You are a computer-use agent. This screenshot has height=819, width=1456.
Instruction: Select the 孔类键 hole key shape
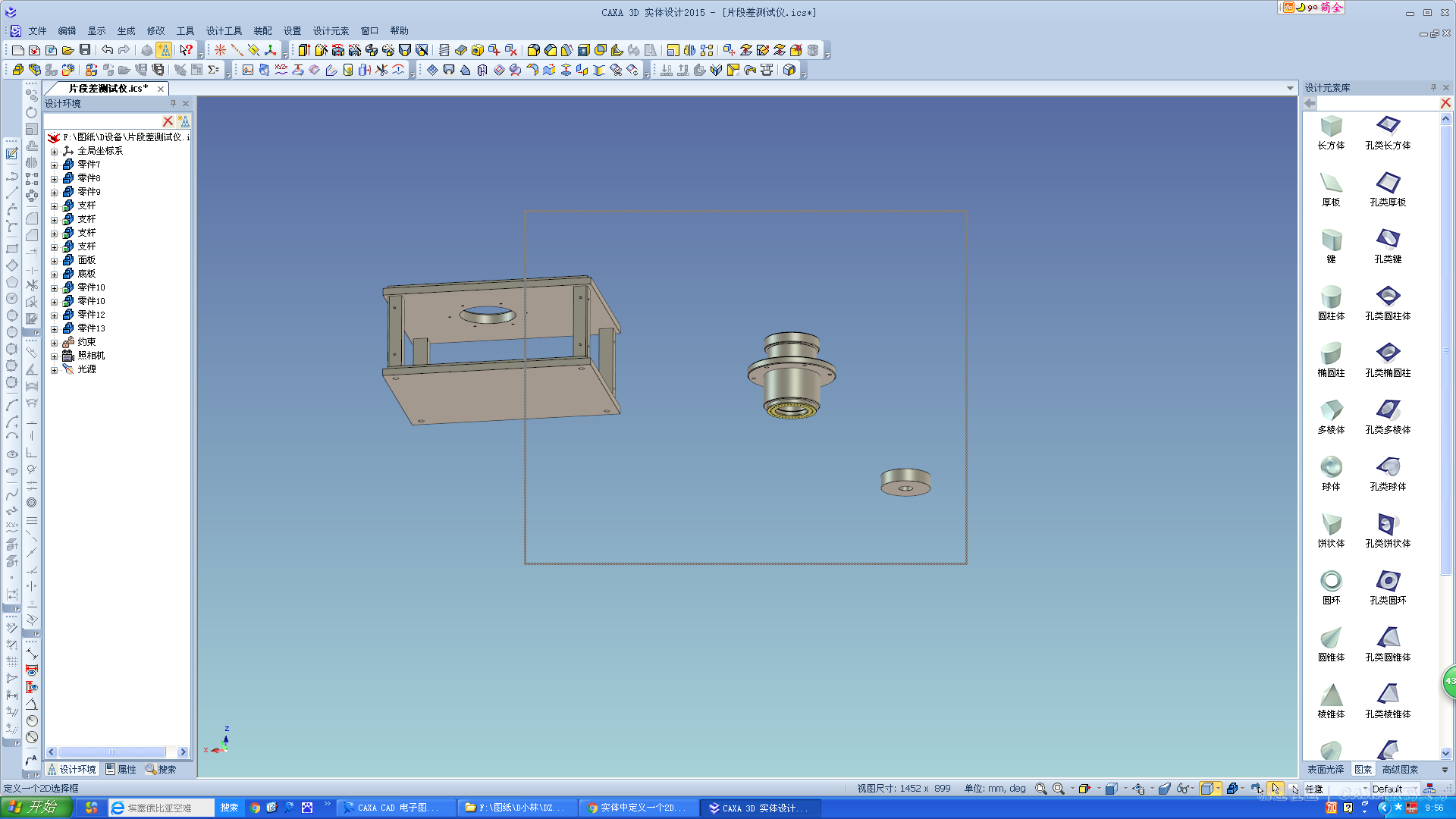coord(1388,246)
